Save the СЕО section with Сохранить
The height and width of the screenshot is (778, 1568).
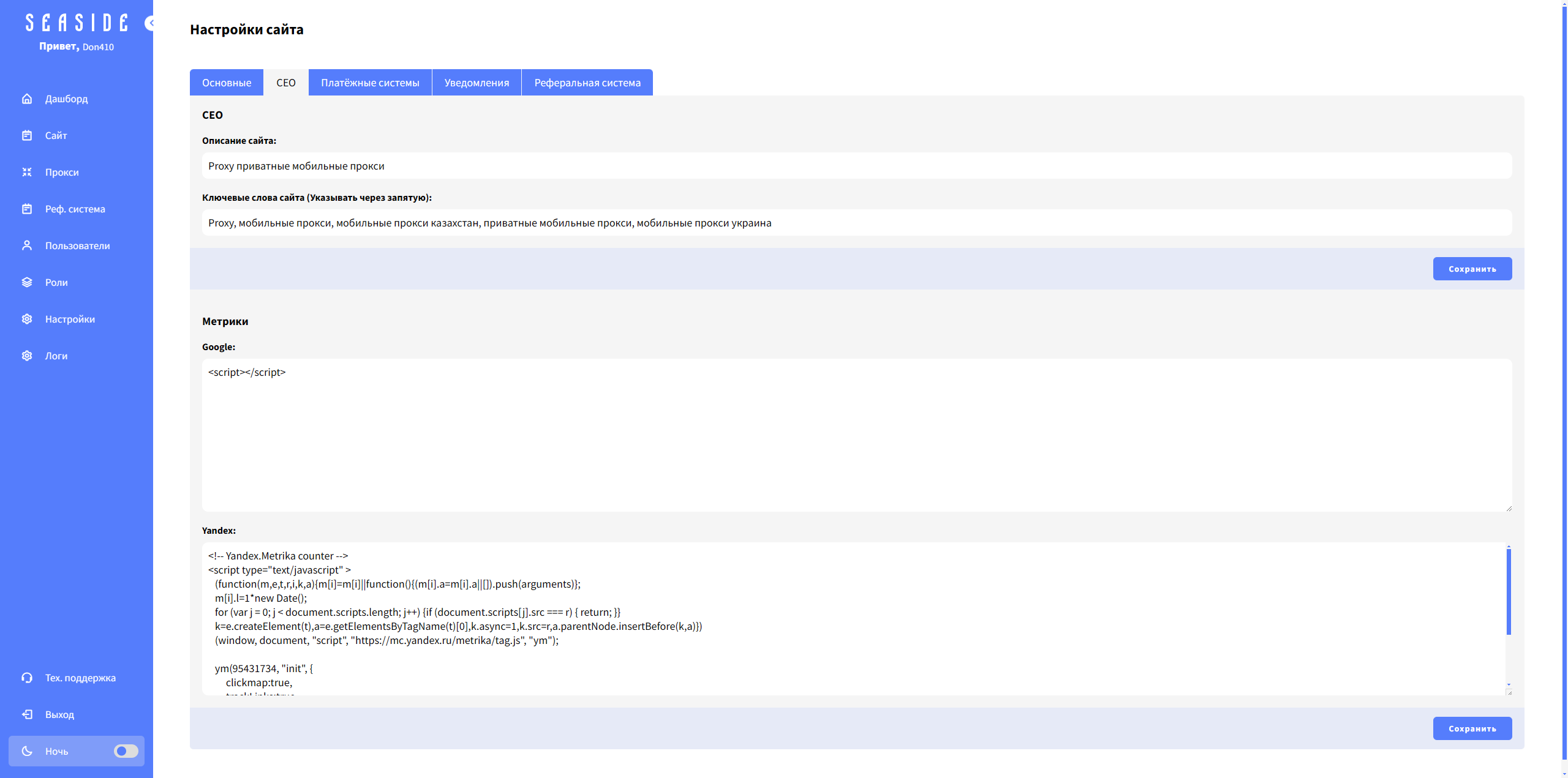(1472, 269)
